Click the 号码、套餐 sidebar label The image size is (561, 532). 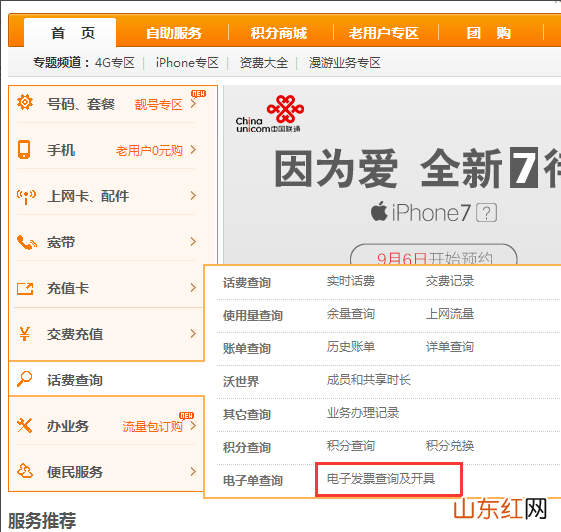[81, 104]
